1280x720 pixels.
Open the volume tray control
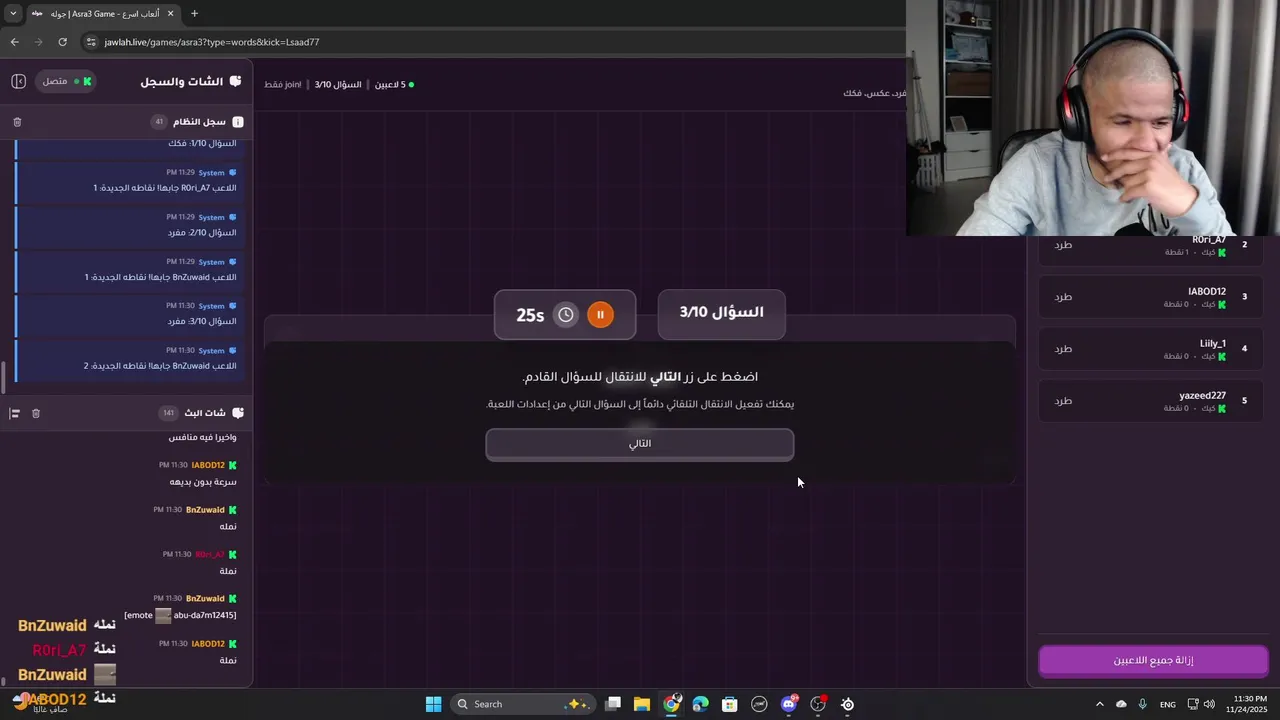pos(1209,704)
